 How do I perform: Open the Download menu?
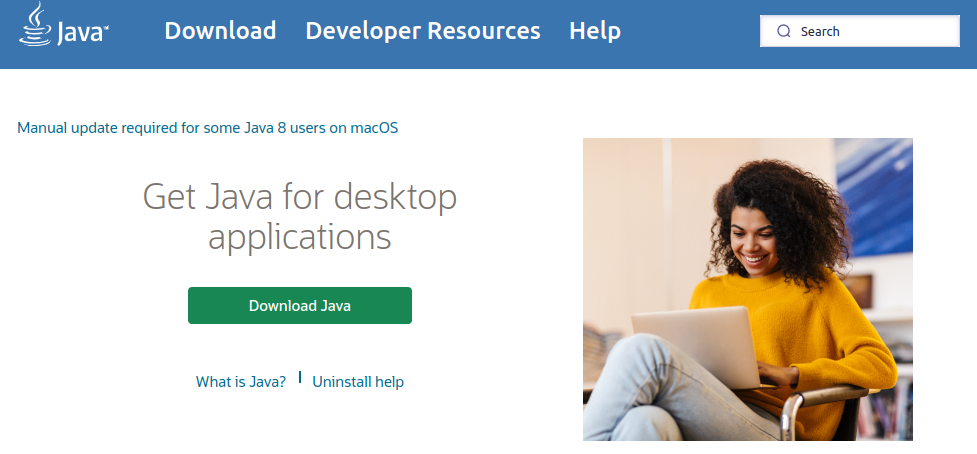click(220, 31)
